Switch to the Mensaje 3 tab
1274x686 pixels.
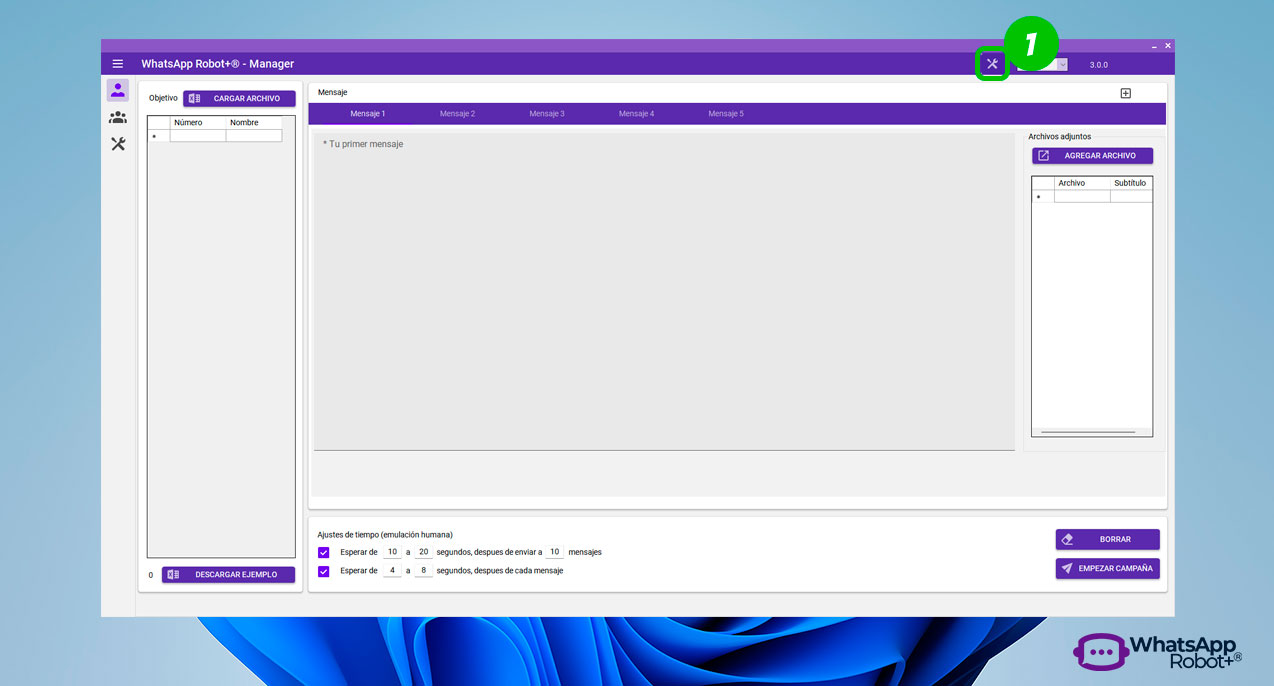(547, 114)
